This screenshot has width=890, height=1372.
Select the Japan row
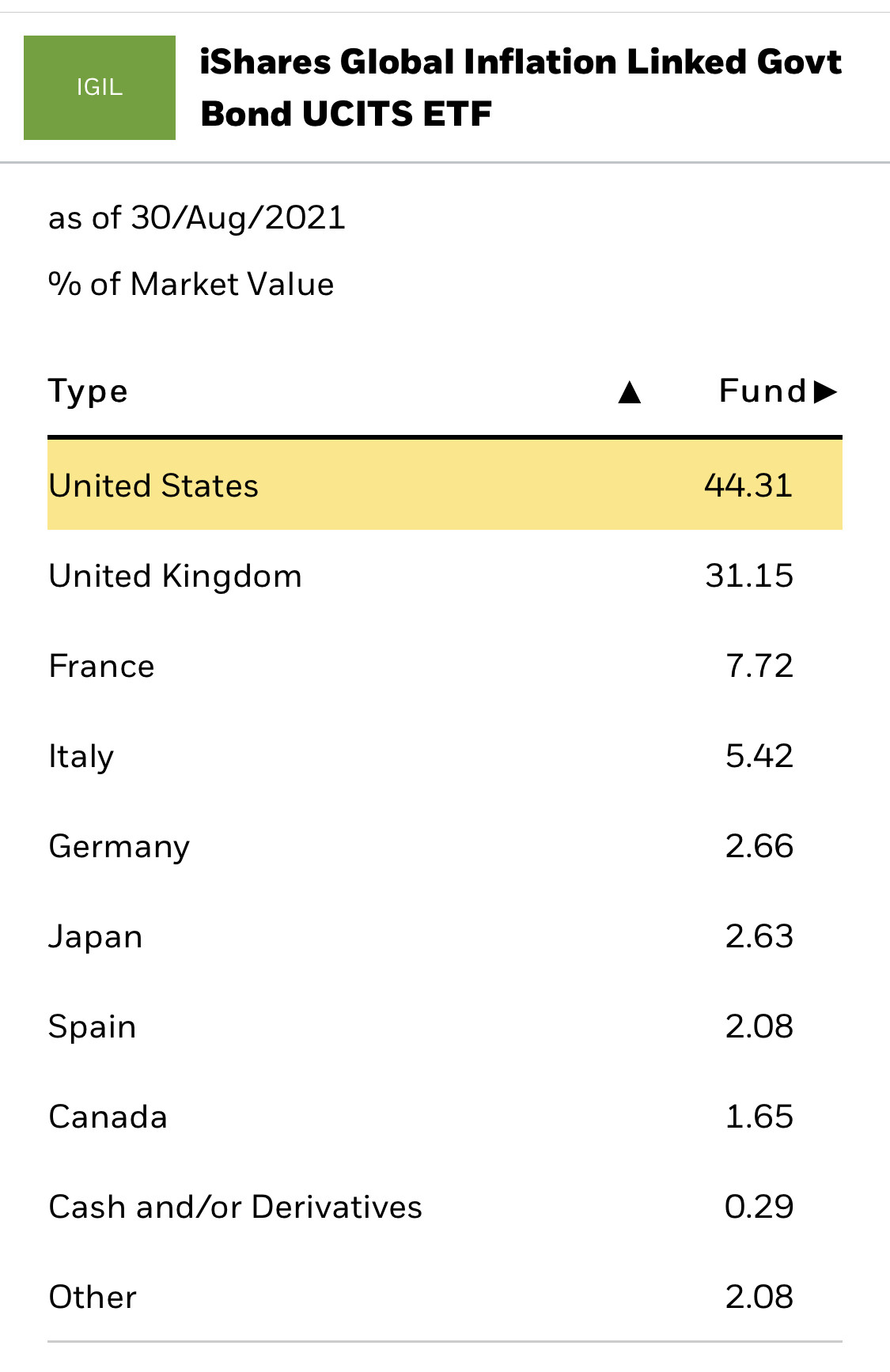click(x=445, y=936)
